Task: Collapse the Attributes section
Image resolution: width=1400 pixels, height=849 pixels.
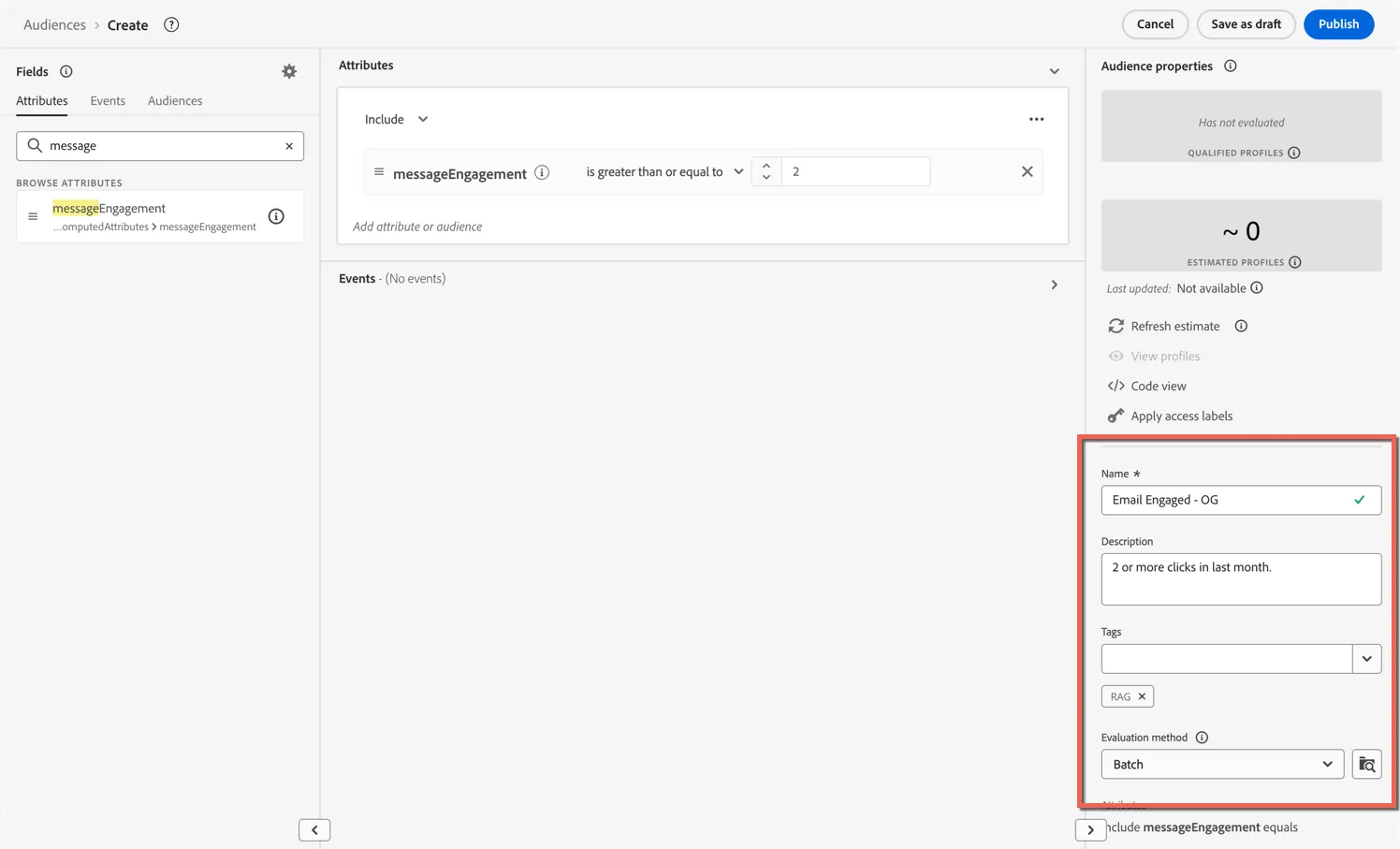Action: pyautogui.click(x=1054, y=71)
